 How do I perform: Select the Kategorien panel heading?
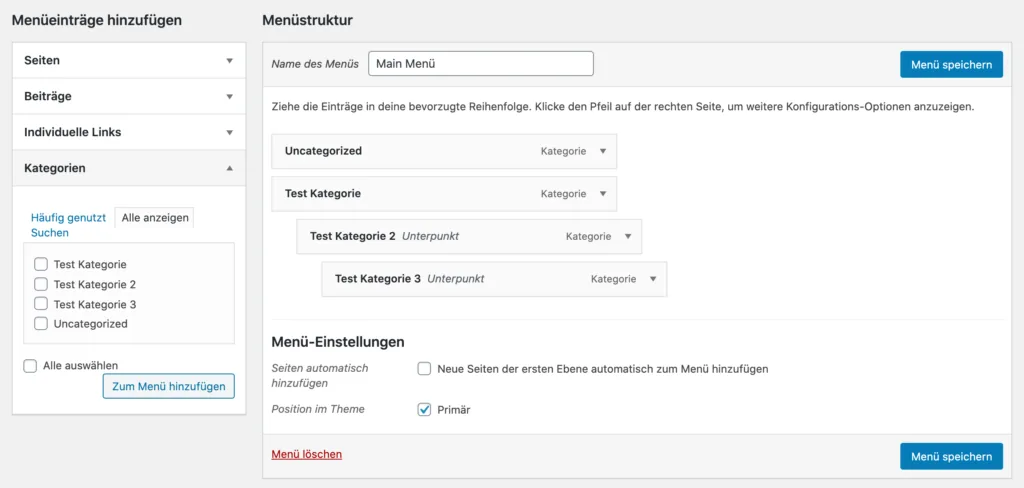click(55, 168)
